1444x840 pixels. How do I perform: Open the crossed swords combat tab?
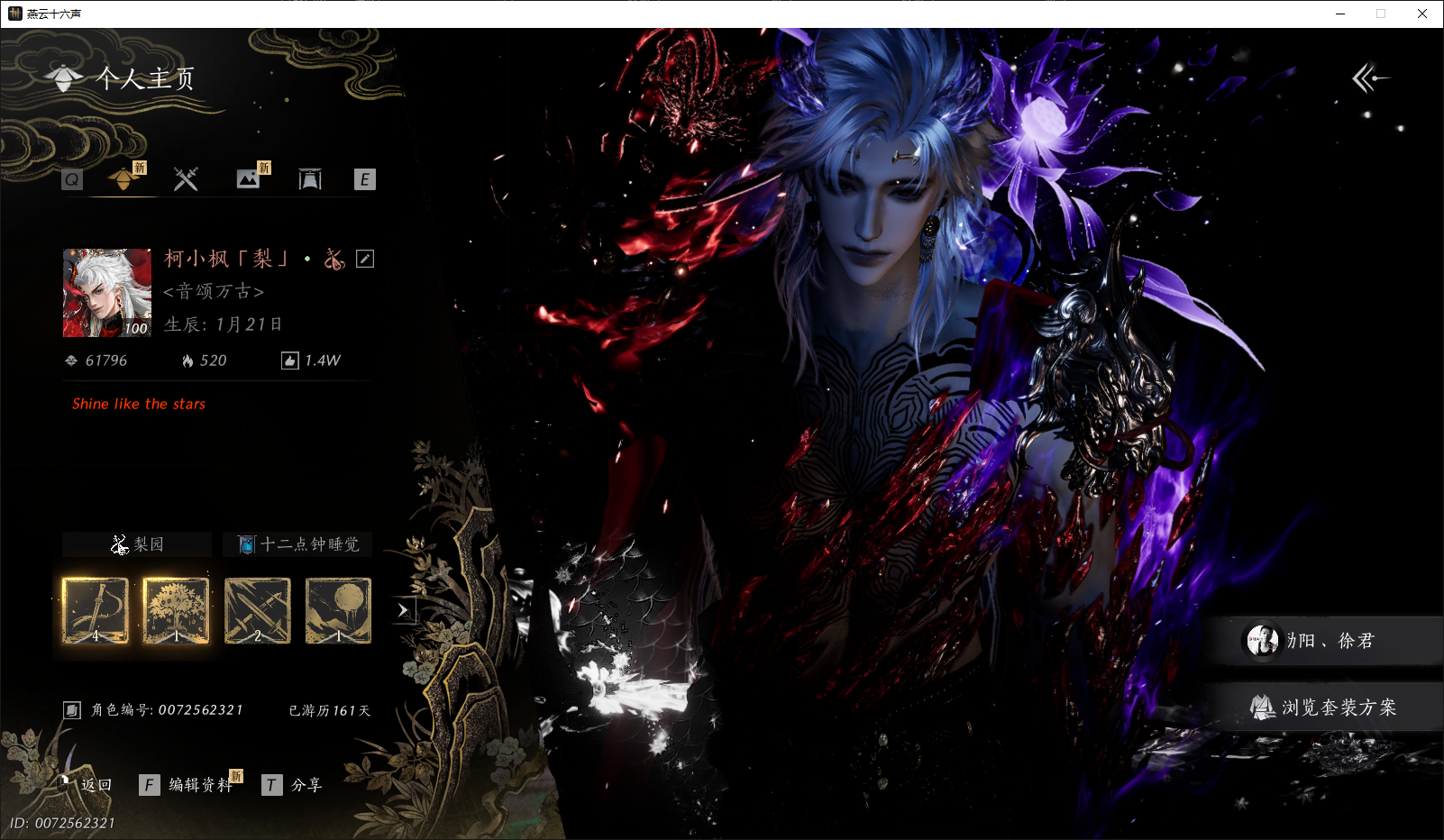coord(186,178)
